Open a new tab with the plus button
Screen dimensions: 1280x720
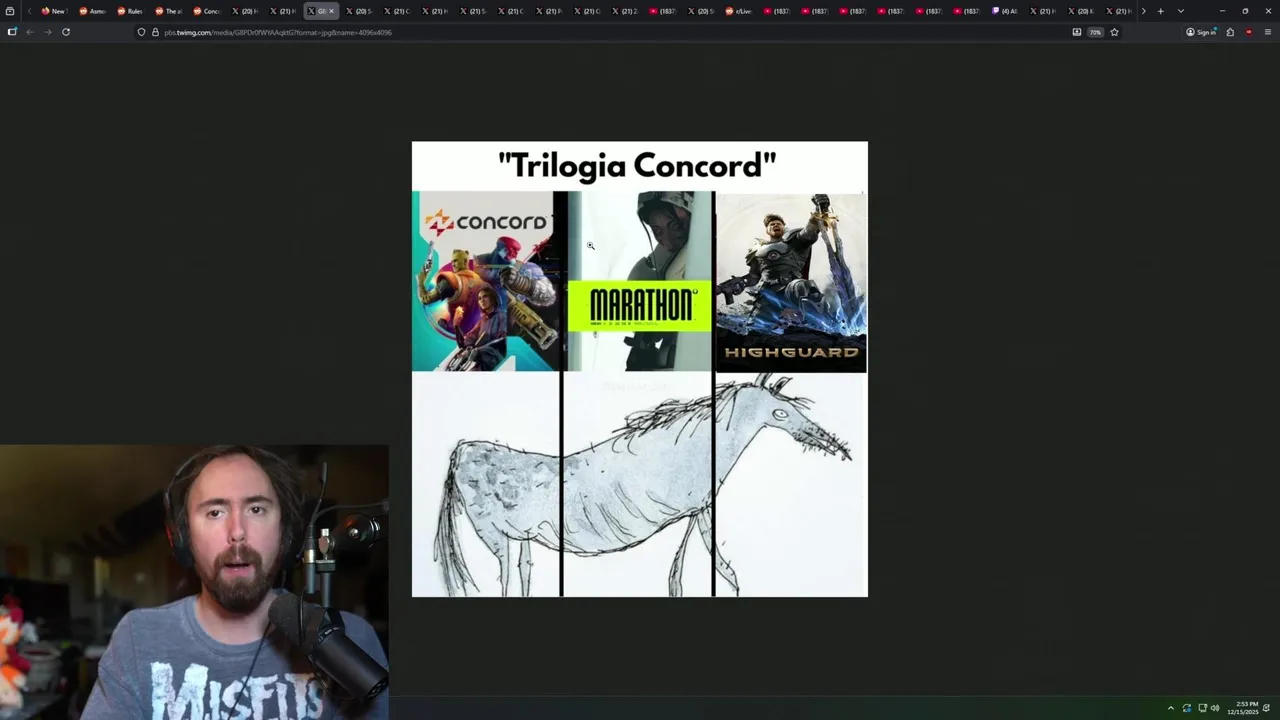pos(1161,11)
